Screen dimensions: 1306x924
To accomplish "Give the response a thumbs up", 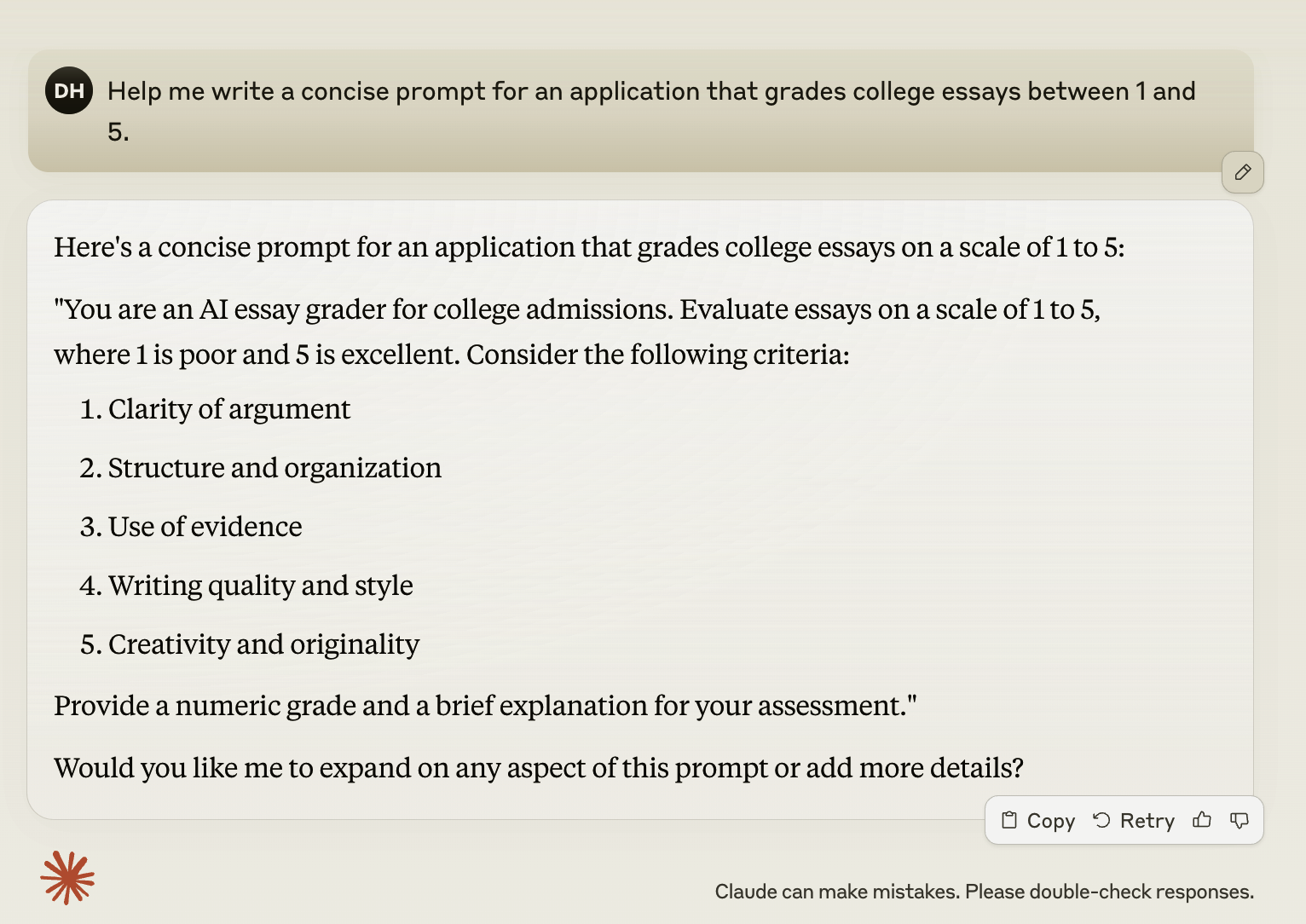I will coord(1202,820).
